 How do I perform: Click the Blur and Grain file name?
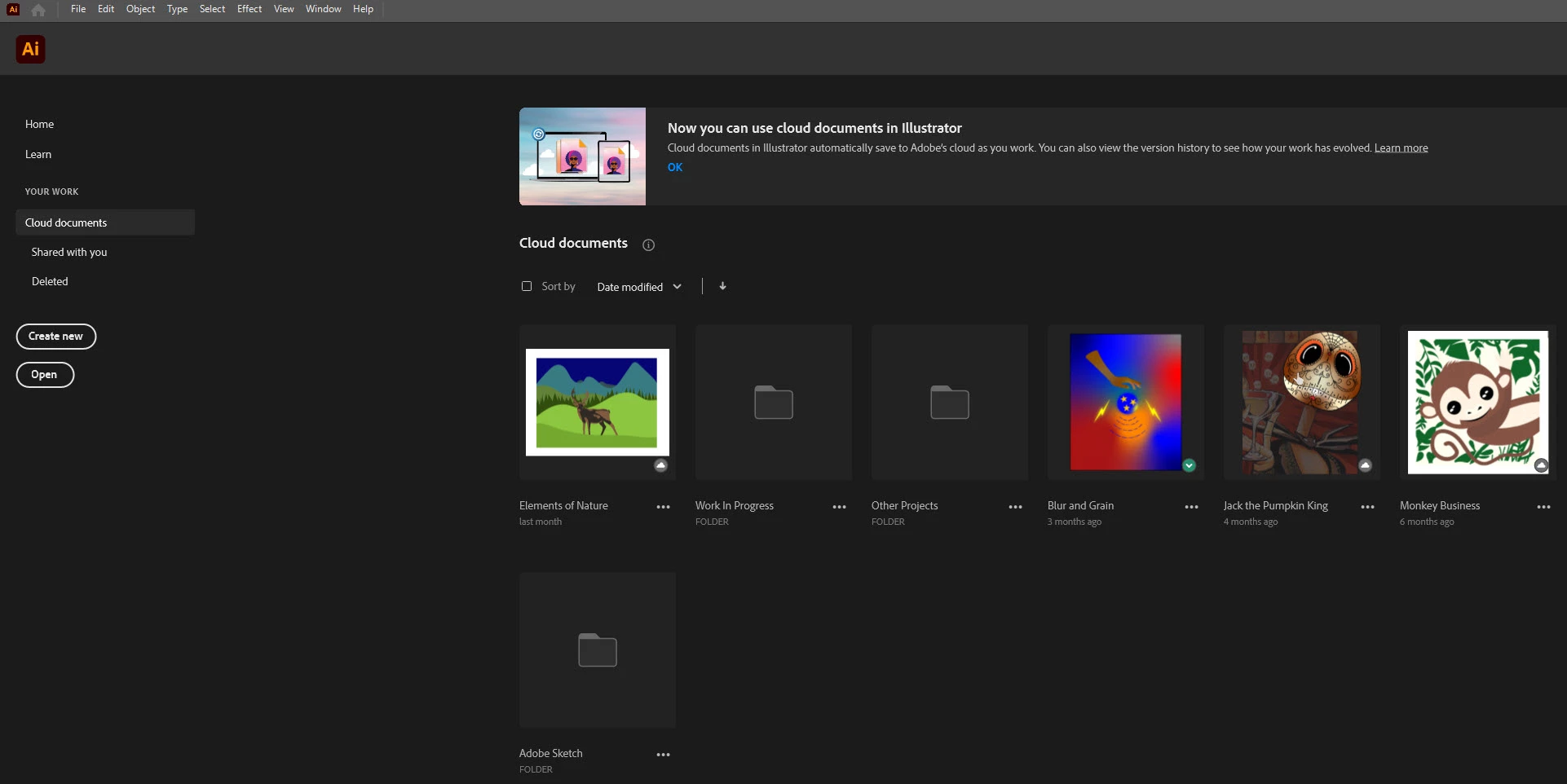click(x=1080, y=505)
